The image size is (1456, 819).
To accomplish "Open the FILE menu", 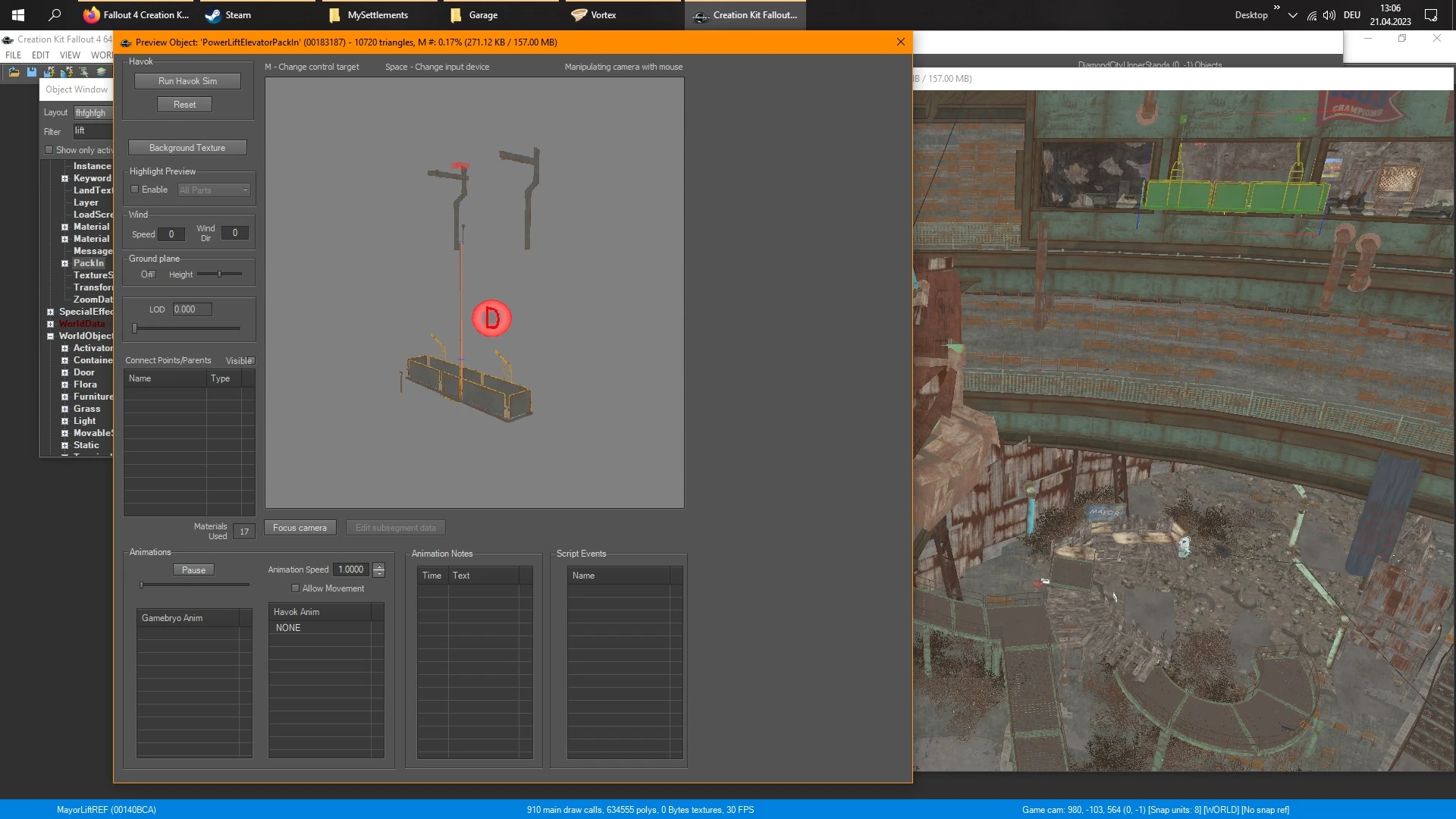I will (14, 55).
